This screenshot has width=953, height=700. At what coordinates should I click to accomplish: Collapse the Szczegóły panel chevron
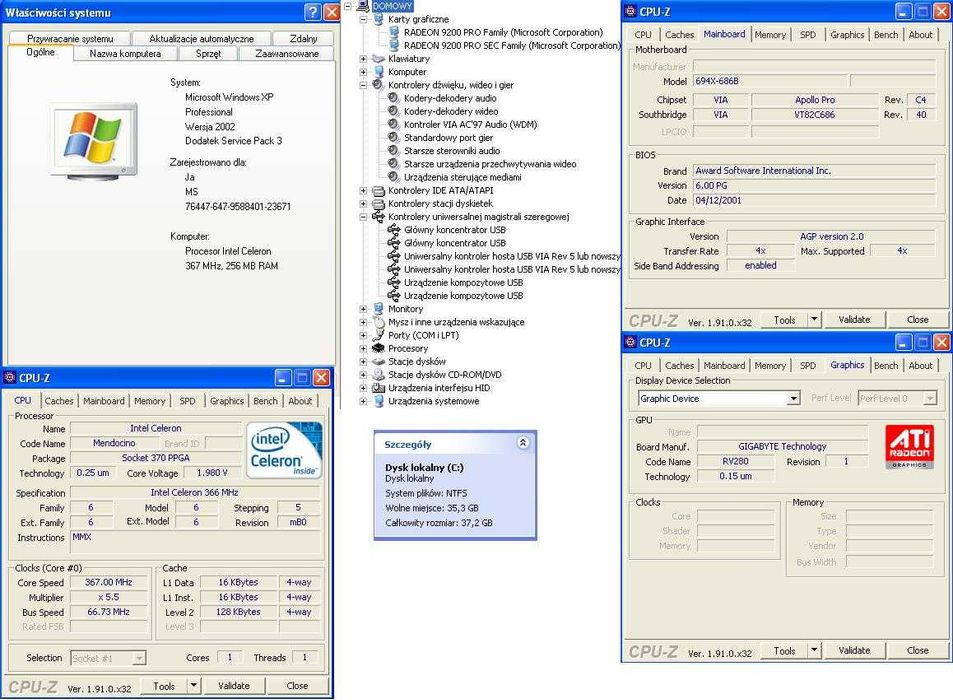(523, 443)
